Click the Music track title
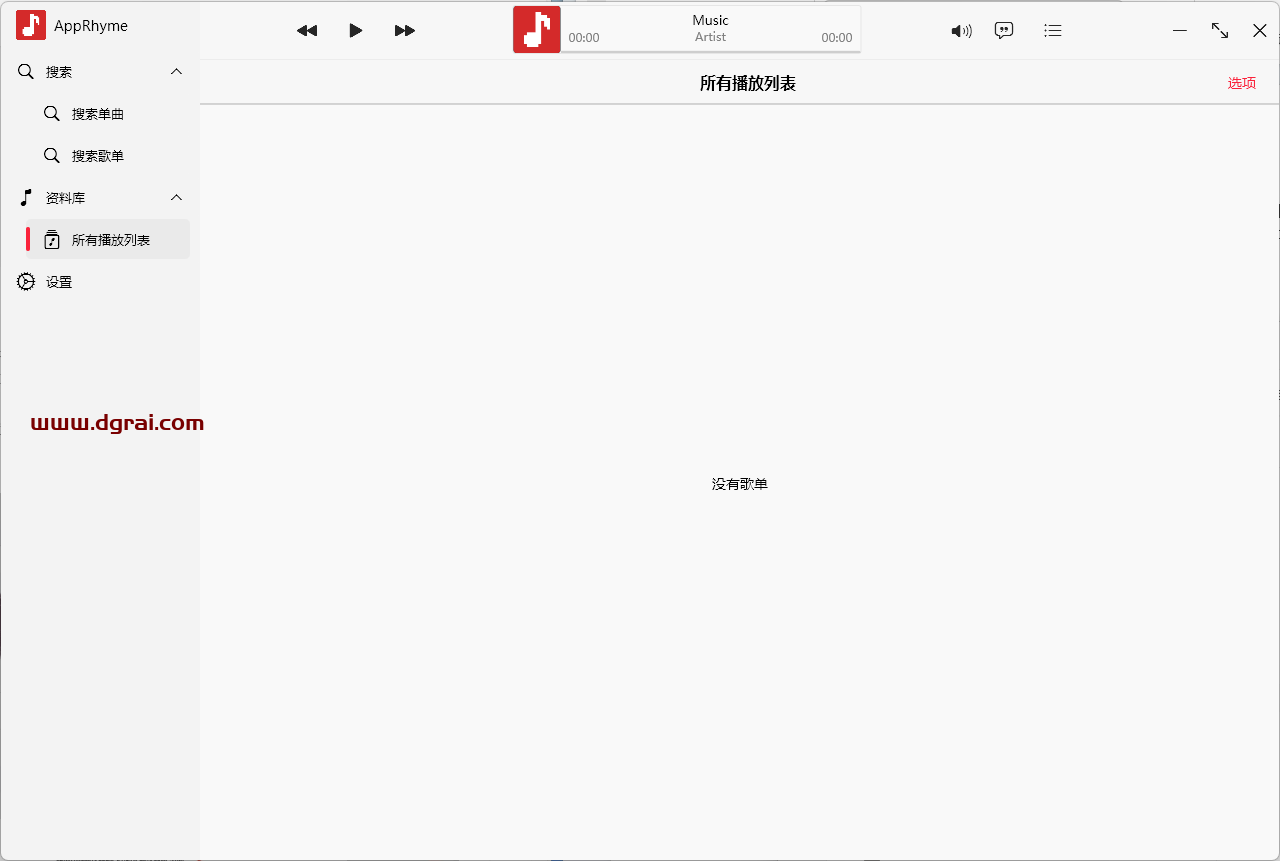Image resolution: width=1280 pixels, height=861 pixels. (711, 20)
